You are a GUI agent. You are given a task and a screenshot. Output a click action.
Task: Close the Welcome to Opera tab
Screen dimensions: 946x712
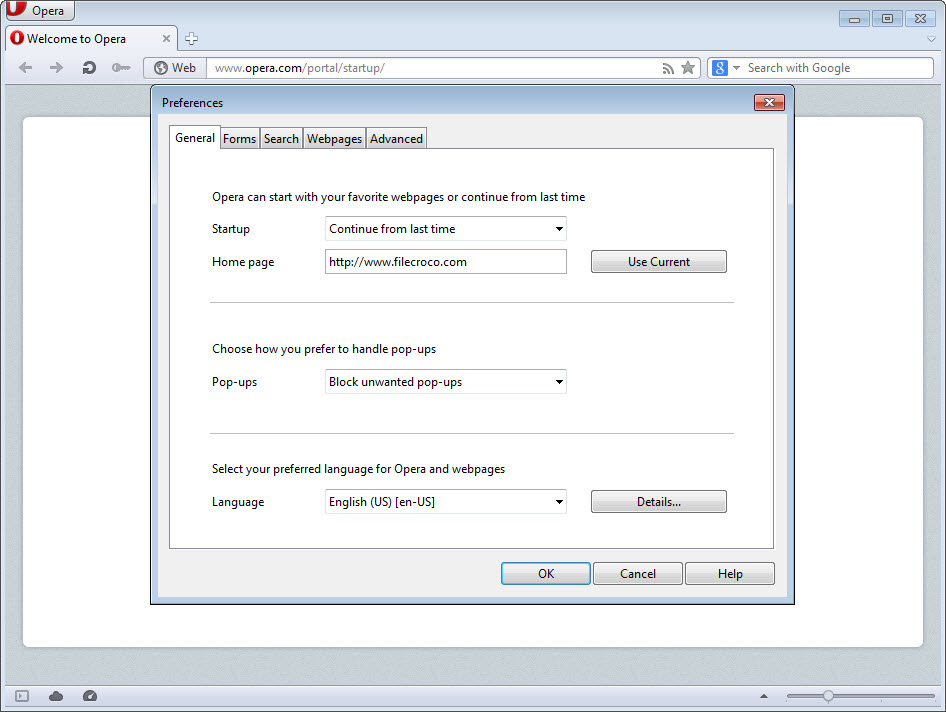coord(166,39)
